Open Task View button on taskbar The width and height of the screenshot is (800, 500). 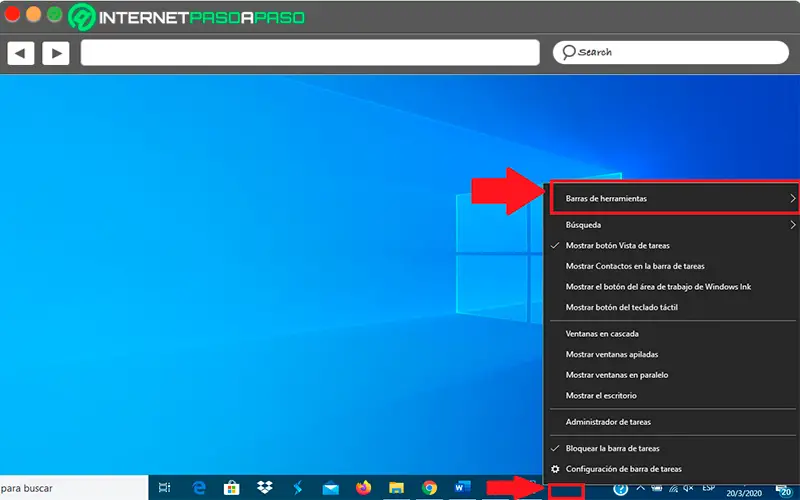pyautogui.click(x=164, y=488)
